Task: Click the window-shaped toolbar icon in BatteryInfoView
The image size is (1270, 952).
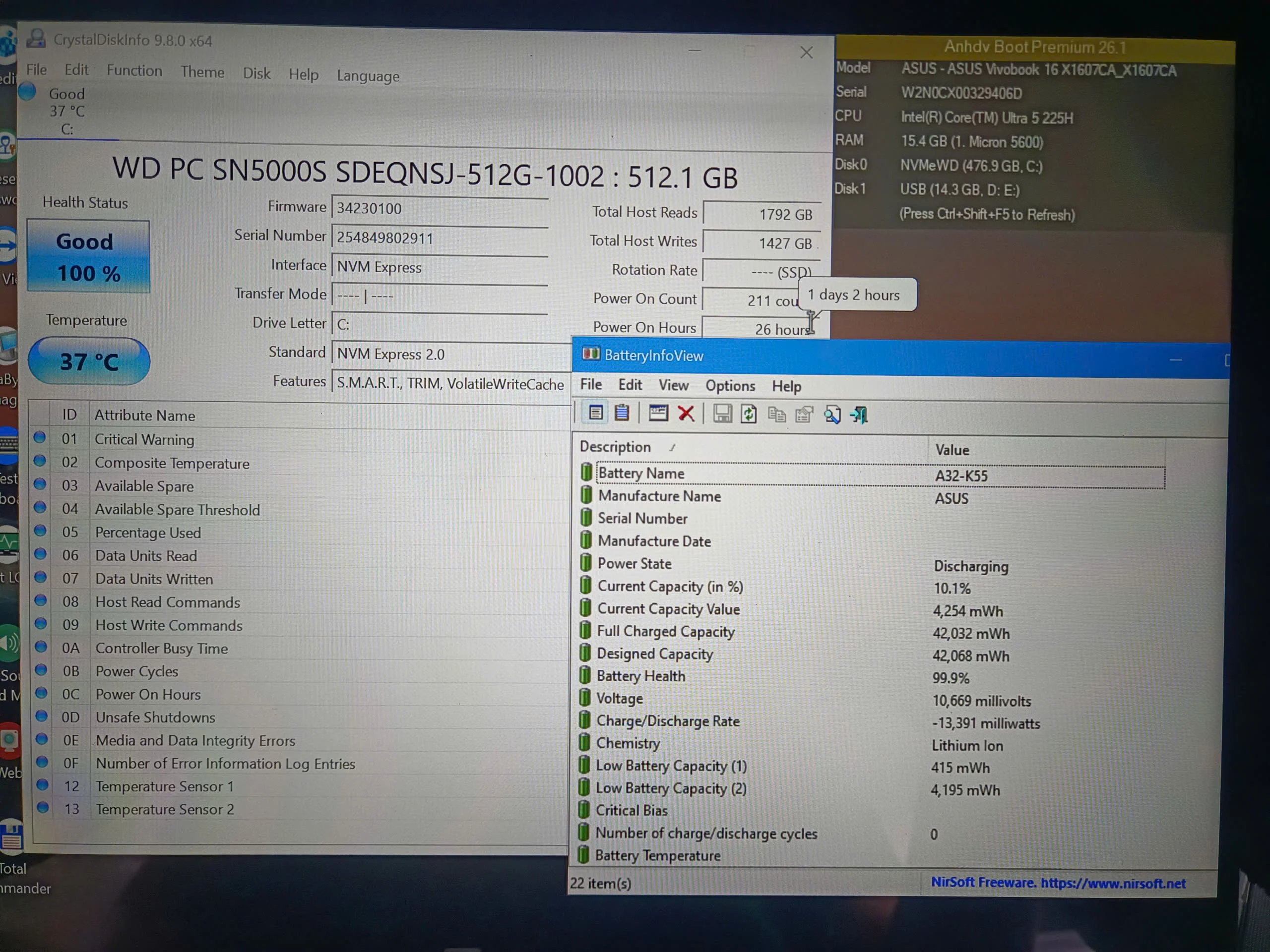Action: [658, 413]
